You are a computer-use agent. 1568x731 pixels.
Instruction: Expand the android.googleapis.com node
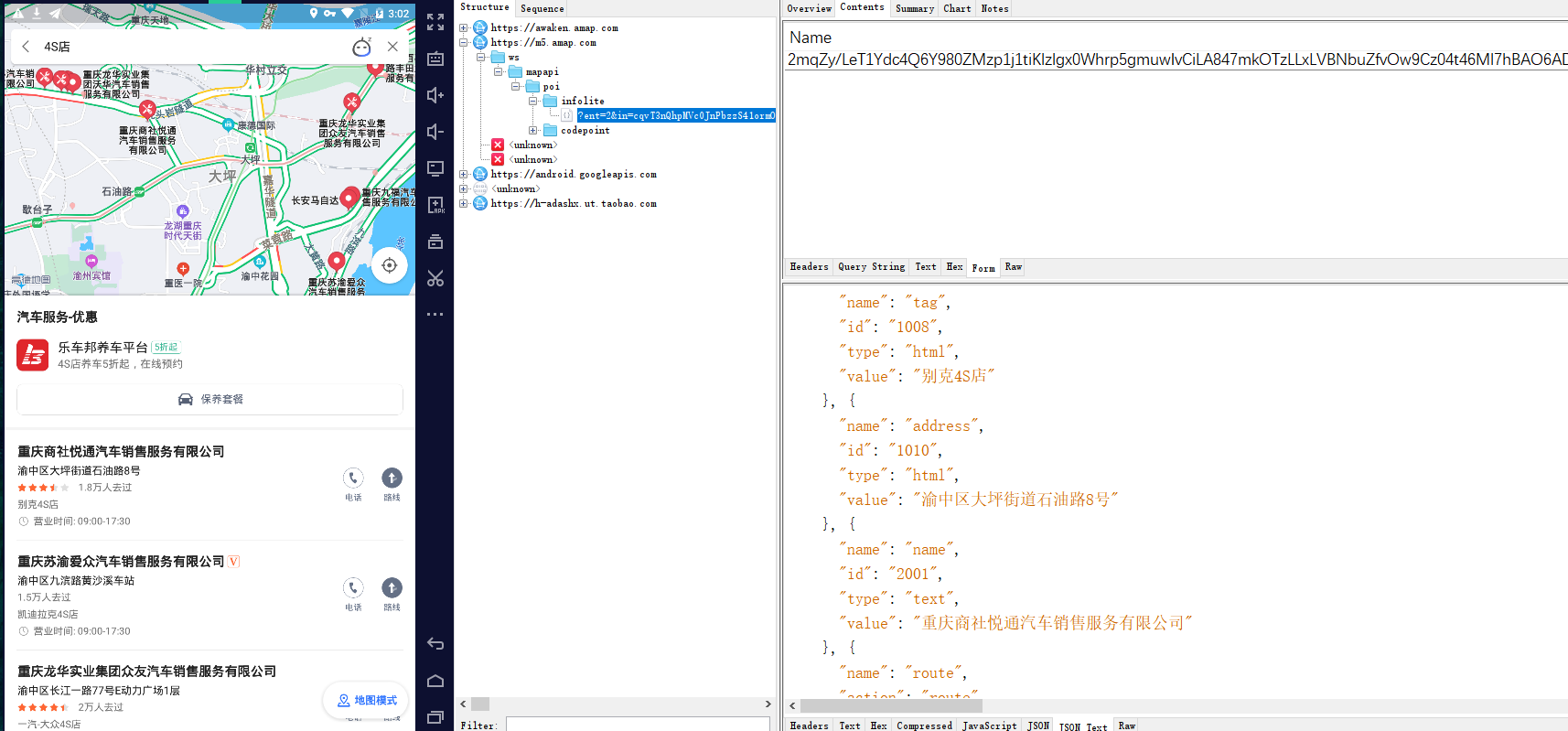coord(463,174)
